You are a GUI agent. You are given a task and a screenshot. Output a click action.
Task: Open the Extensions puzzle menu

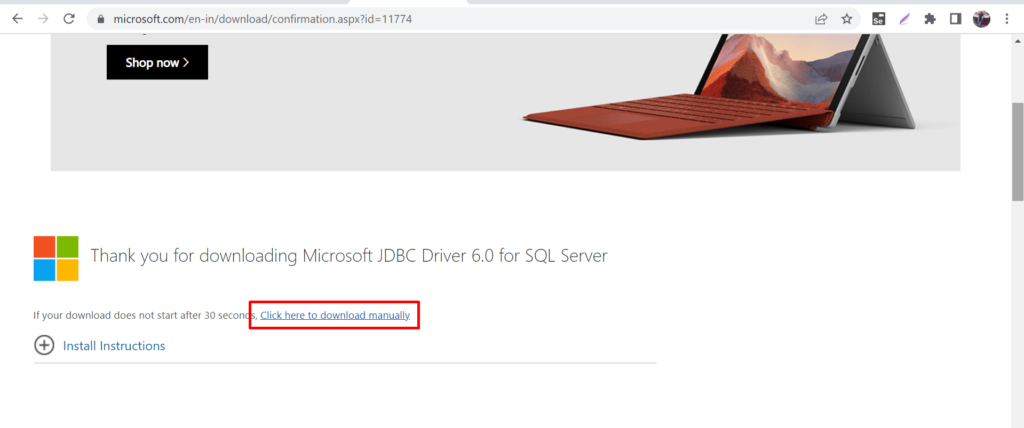(930, 18)
